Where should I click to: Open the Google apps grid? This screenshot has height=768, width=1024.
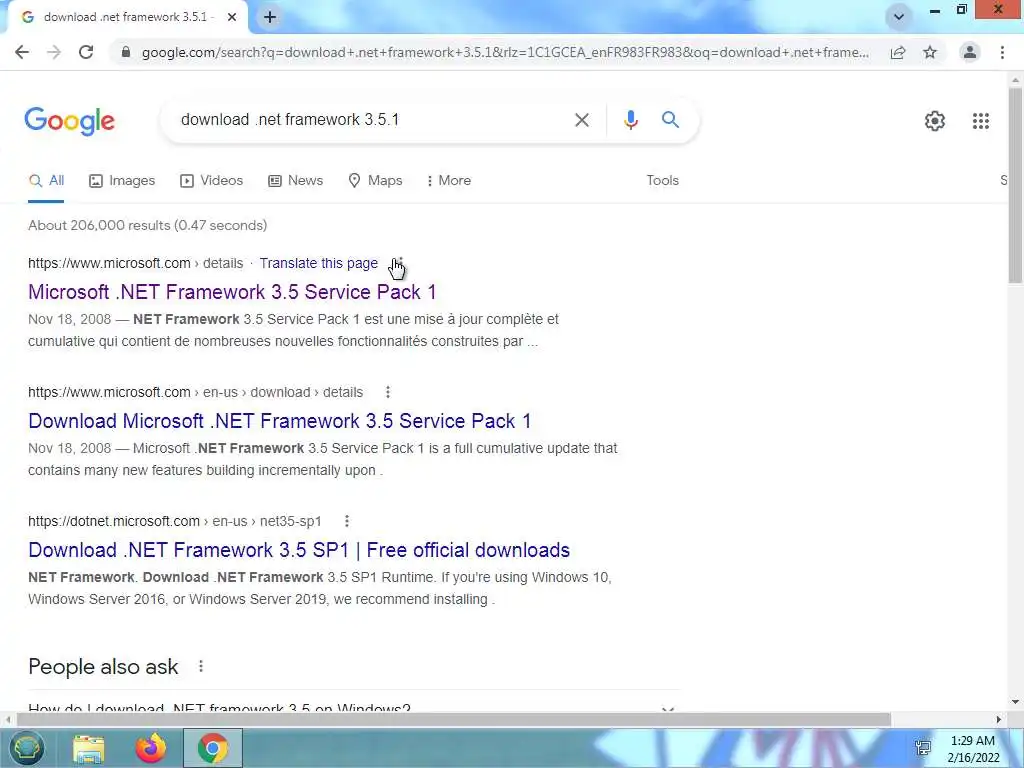tap(981, 121)
